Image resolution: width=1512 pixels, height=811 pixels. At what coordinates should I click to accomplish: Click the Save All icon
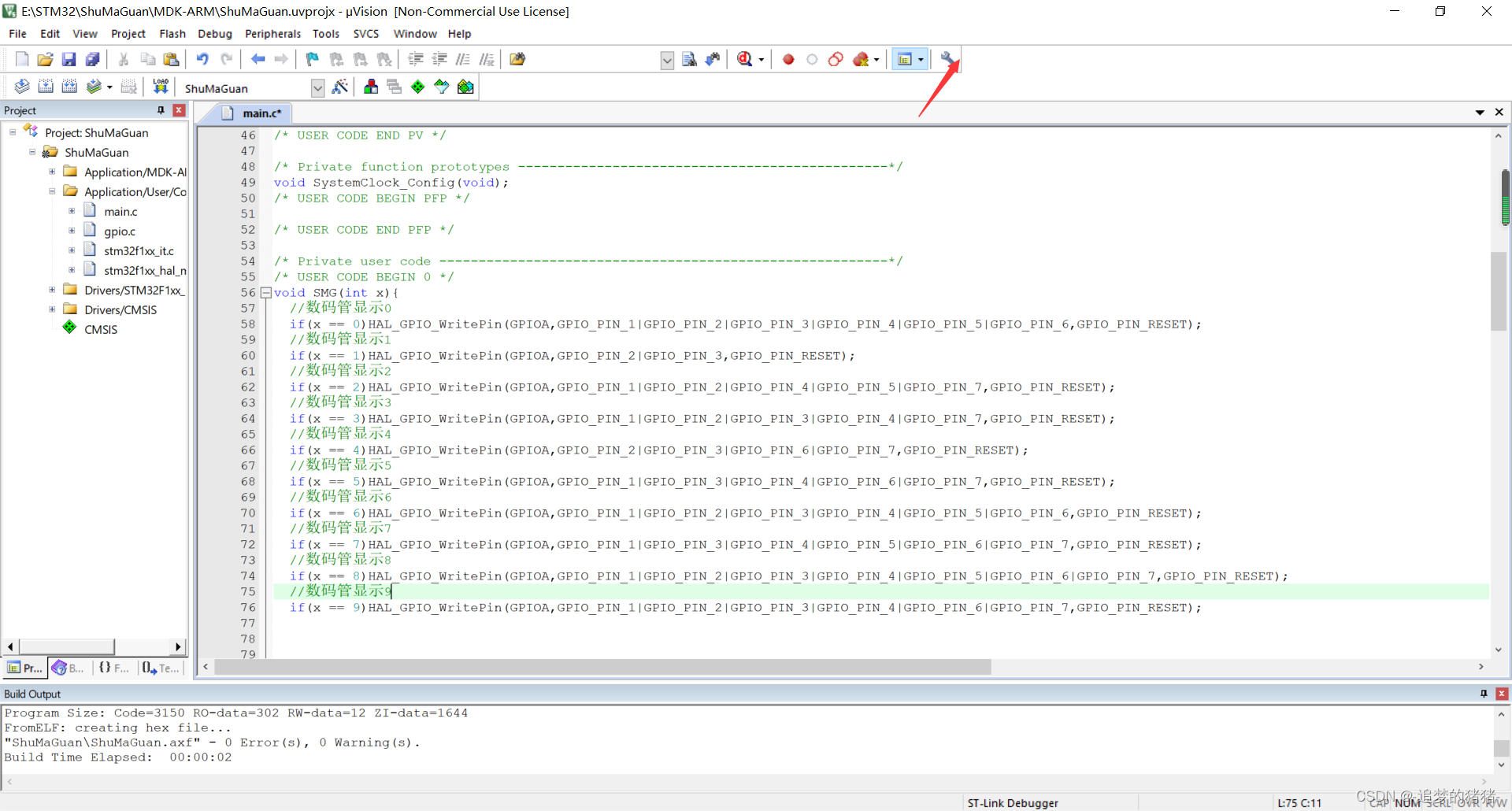coord(93,59)
